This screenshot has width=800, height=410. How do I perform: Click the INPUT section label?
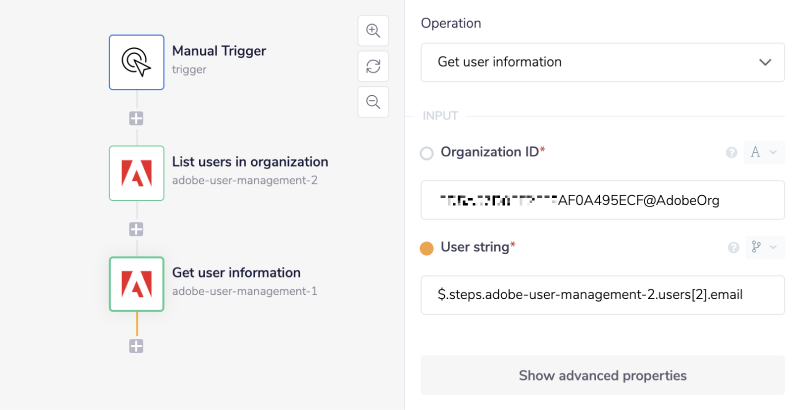[x=440, y=116]
